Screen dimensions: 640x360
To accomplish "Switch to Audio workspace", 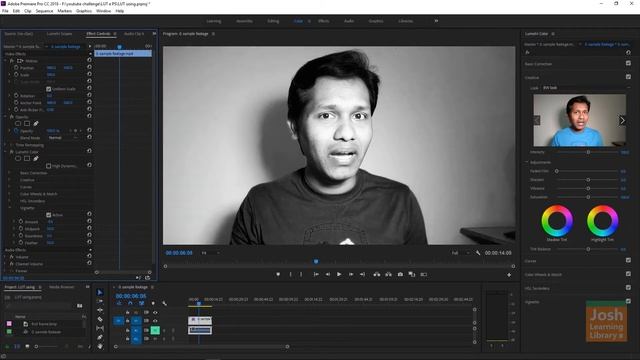I will (349, 21).
